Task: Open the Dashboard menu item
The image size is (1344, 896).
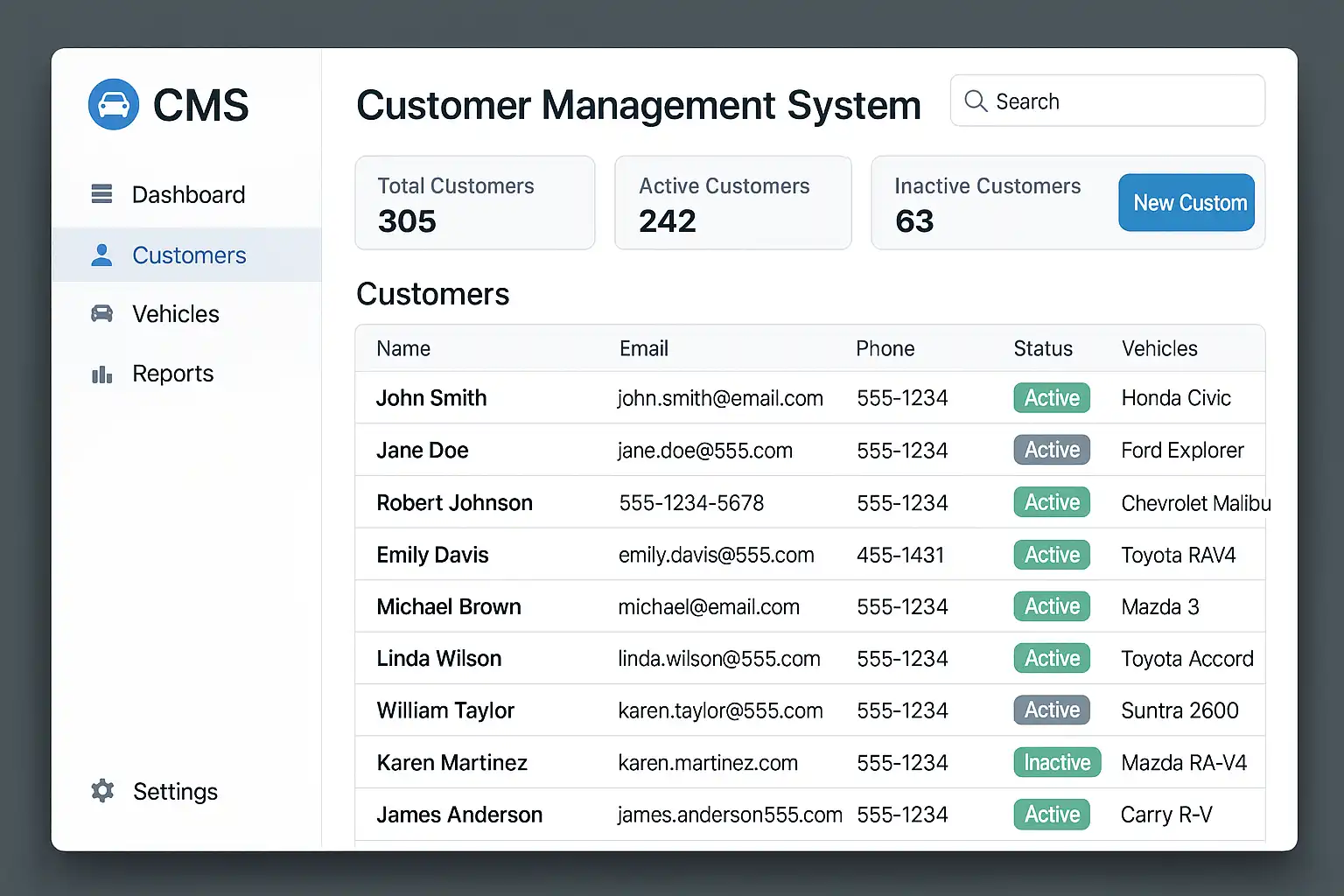Action: 188,194
